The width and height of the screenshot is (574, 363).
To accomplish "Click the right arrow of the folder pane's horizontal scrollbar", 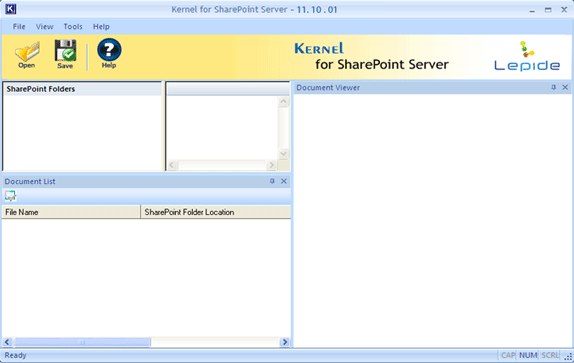I will click(x=271, y=165).
